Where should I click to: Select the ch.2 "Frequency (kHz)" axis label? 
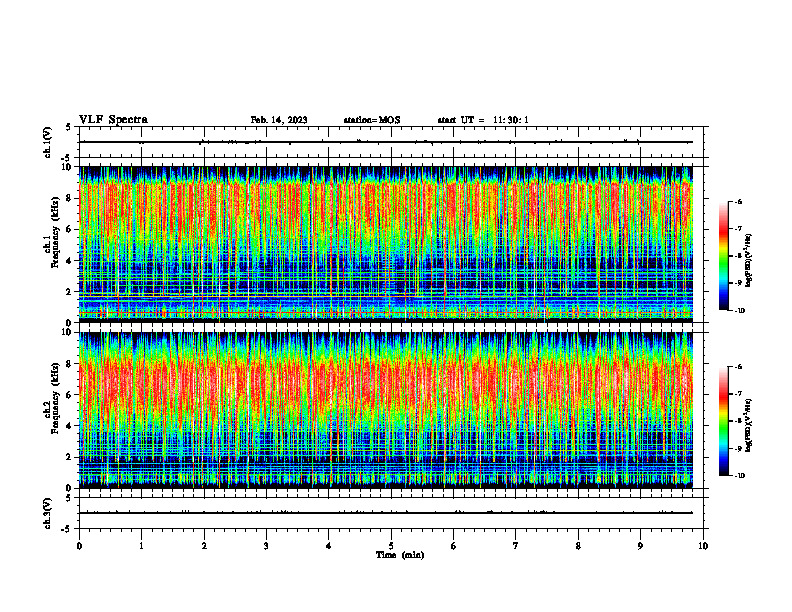[x=55, y=398]
